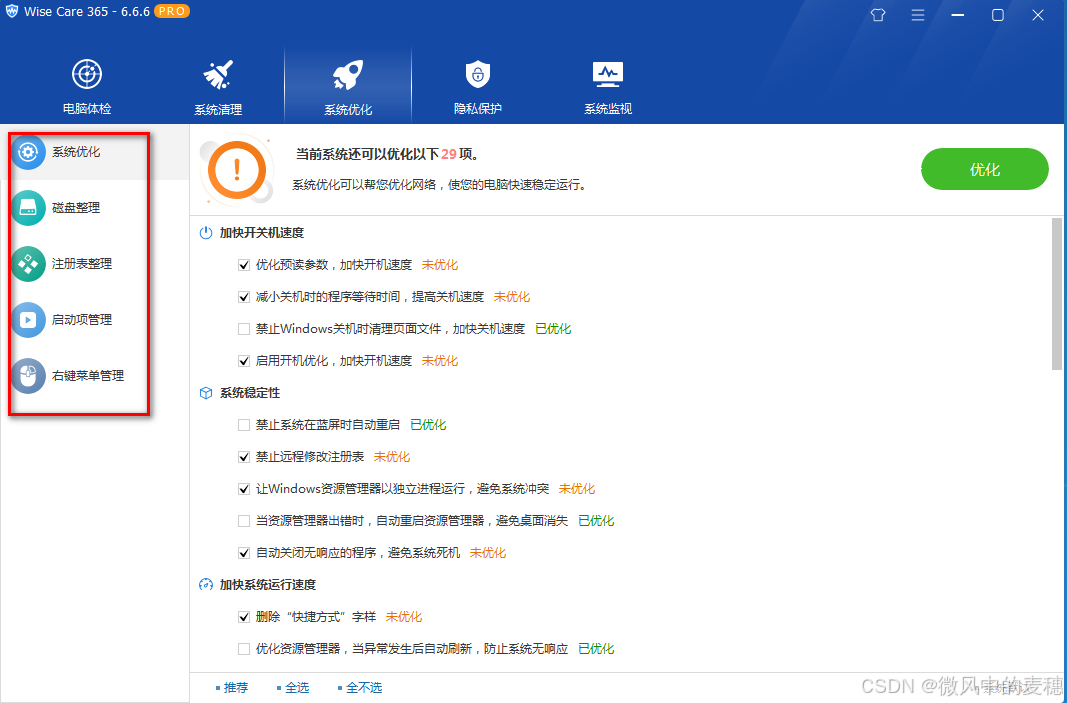Click the 系统优化可以帮您优化网络 description text
1067x703 pixels.
[440, 184]
